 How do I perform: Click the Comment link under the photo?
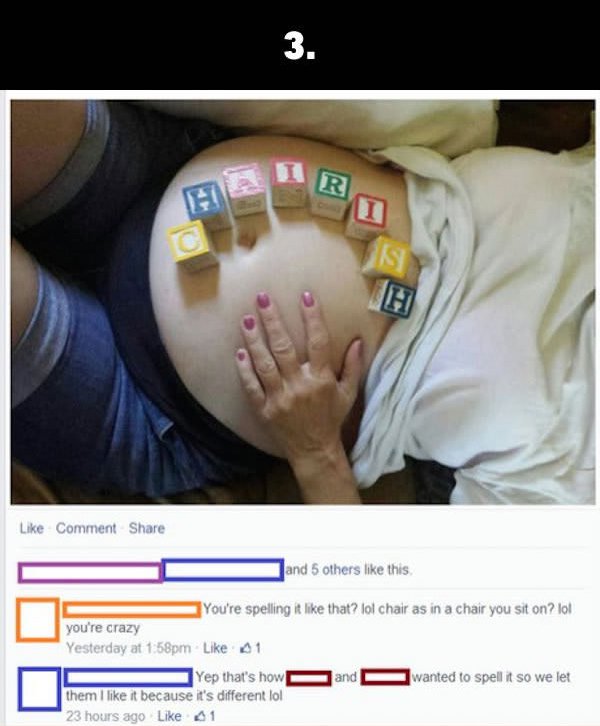point(86,528)
